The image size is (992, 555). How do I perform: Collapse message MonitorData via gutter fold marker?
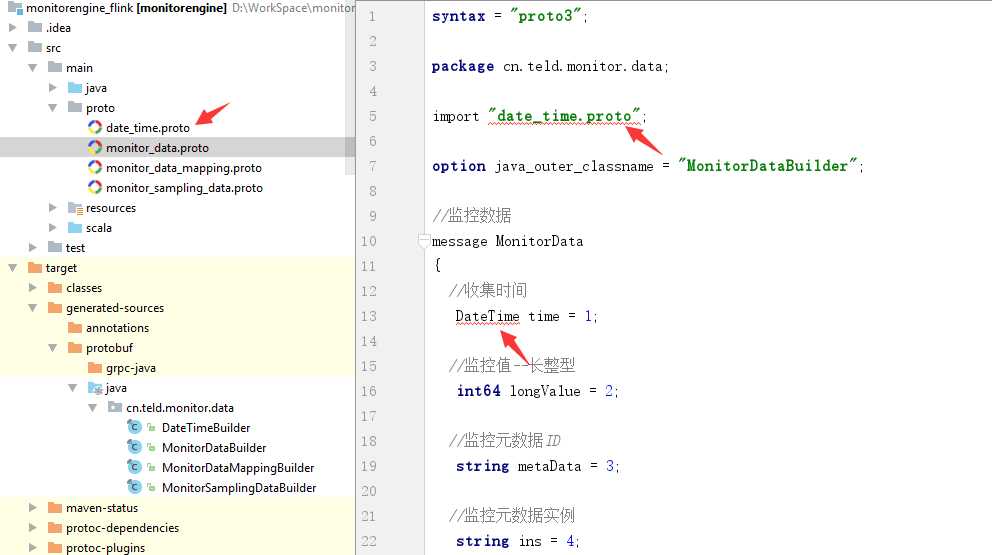(x=424, y=240)
